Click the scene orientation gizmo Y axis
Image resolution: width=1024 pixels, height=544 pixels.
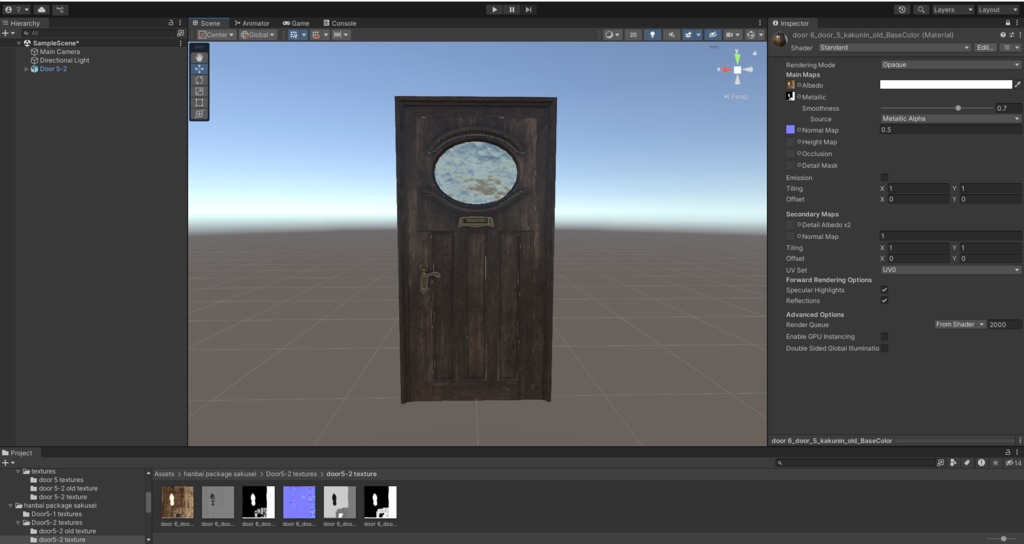(x=737, y=56)
